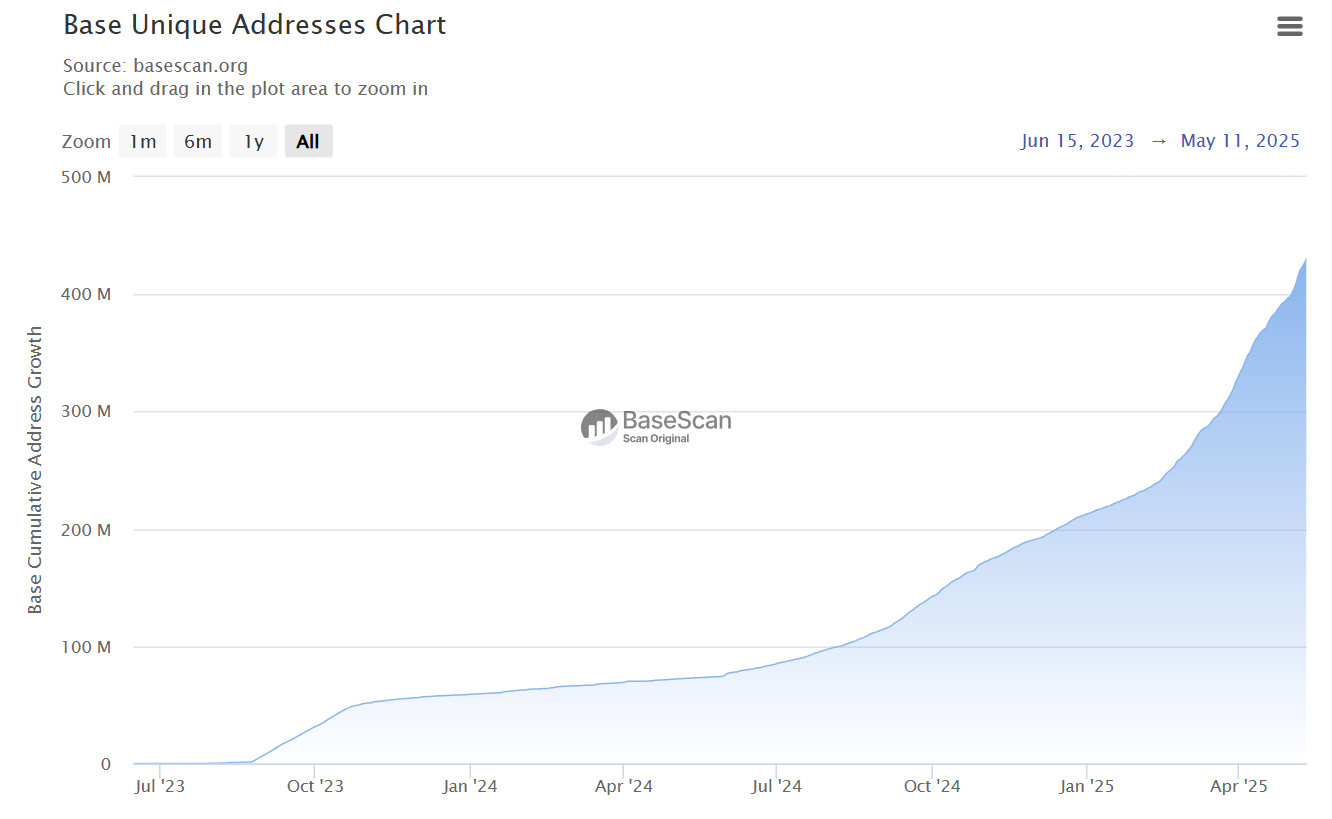Click the 400 M y-axis label
The width and height of the screenshot is (1332, 819).
(88, 294)
